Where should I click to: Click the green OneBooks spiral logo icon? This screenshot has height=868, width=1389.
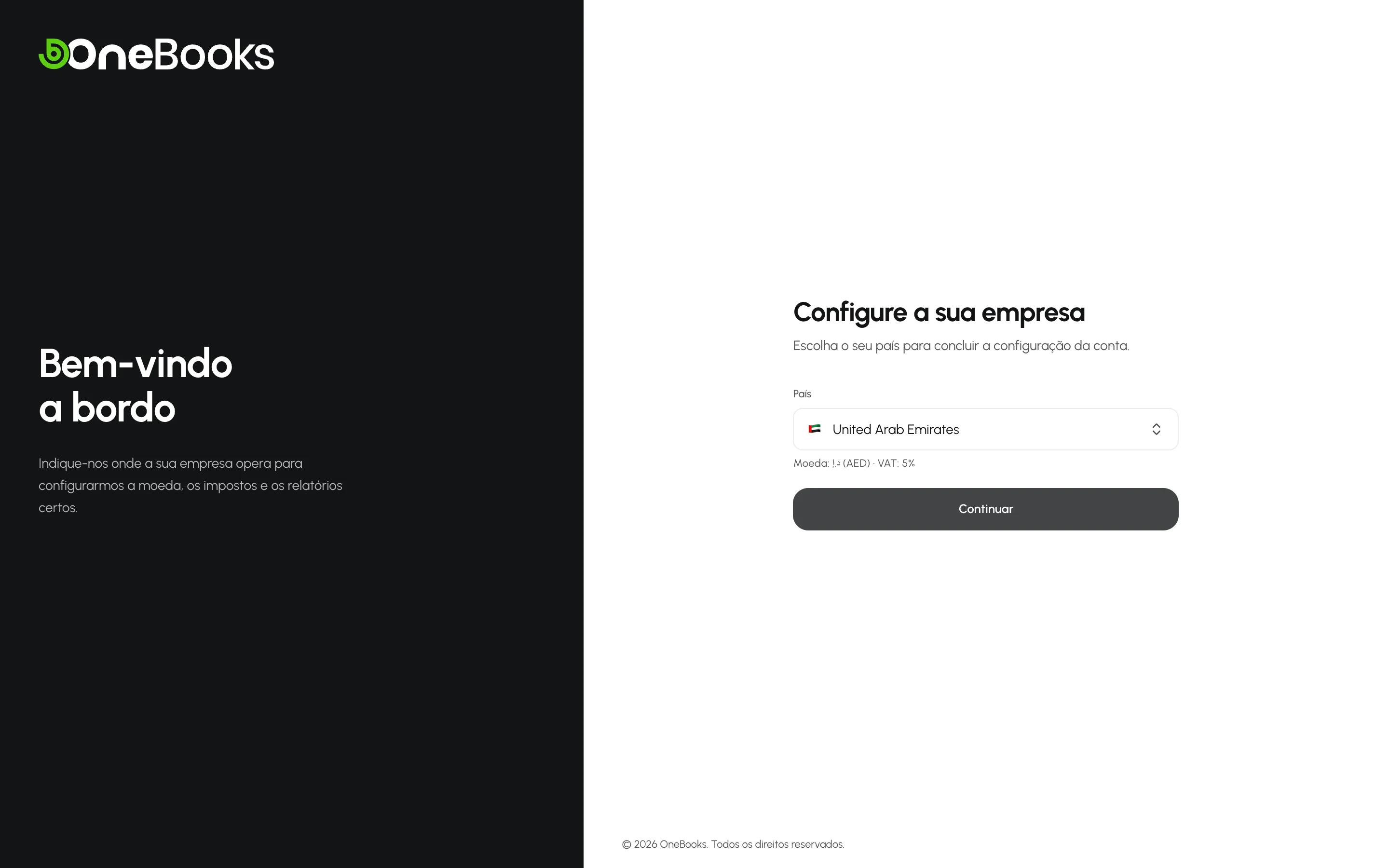pos(54,54)
